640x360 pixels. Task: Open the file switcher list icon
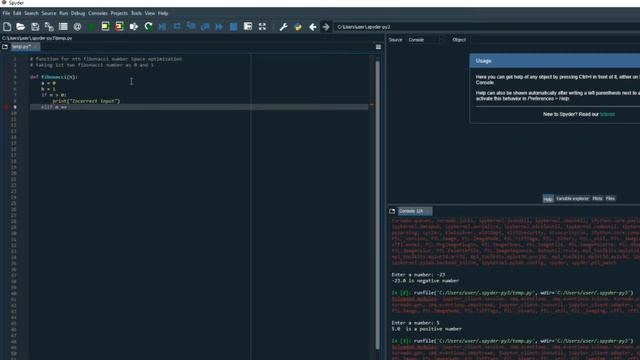point(63,27)
